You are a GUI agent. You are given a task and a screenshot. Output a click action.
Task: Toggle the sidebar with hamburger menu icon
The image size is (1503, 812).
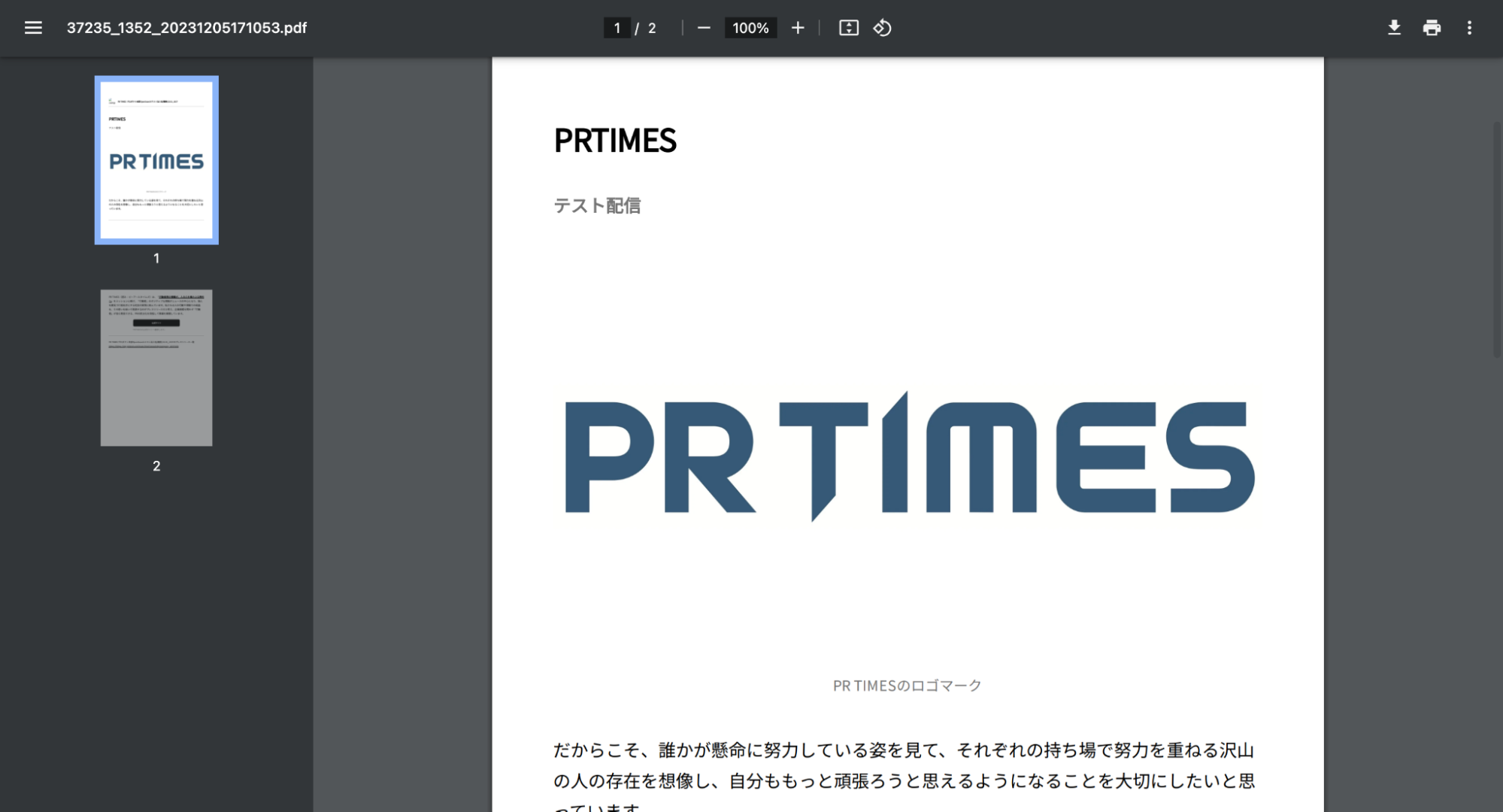pos(33,28)
